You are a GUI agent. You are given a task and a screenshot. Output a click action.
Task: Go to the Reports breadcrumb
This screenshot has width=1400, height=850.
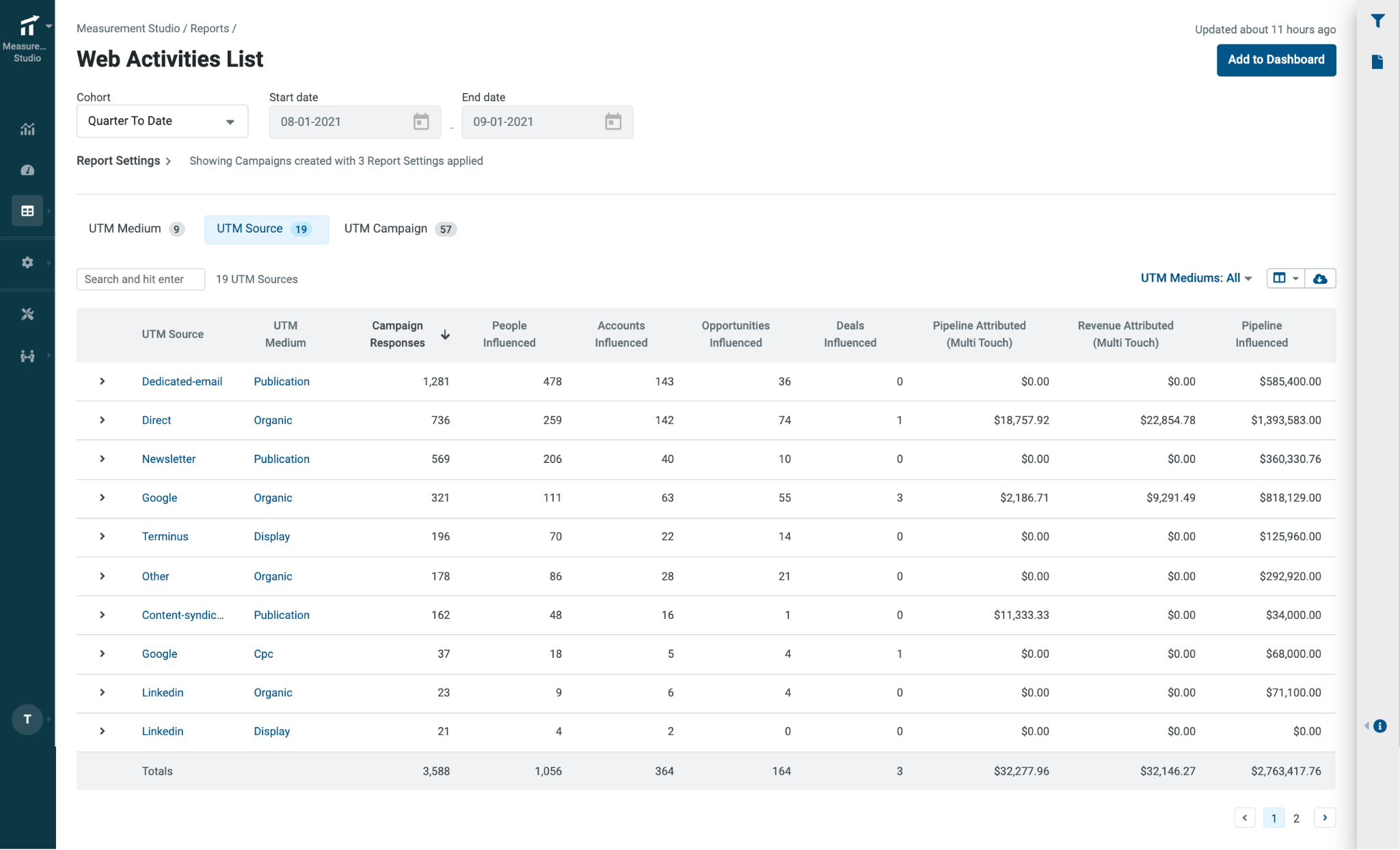pos(209,29)
